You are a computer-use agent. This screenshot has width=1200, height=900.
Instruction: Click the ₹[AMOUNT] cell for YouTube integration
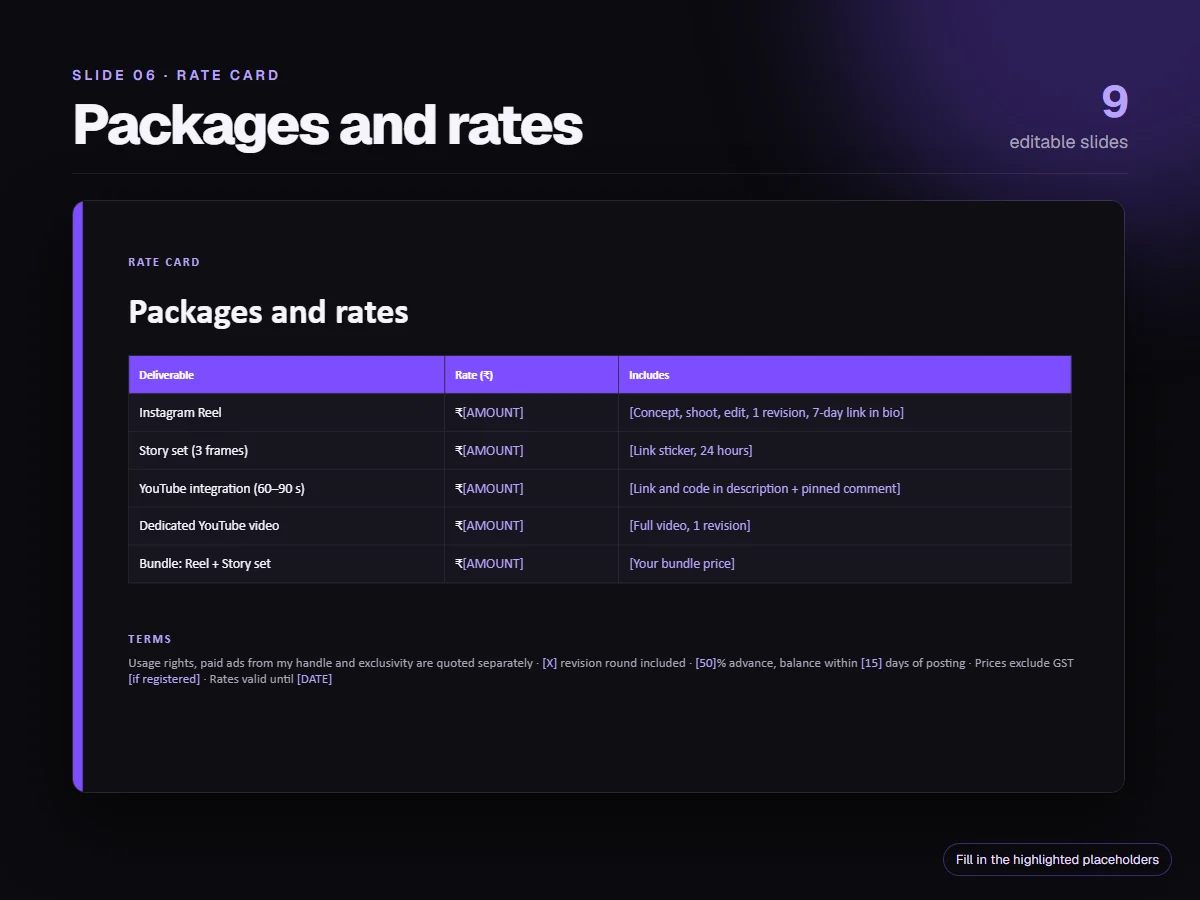click(532, 489)
